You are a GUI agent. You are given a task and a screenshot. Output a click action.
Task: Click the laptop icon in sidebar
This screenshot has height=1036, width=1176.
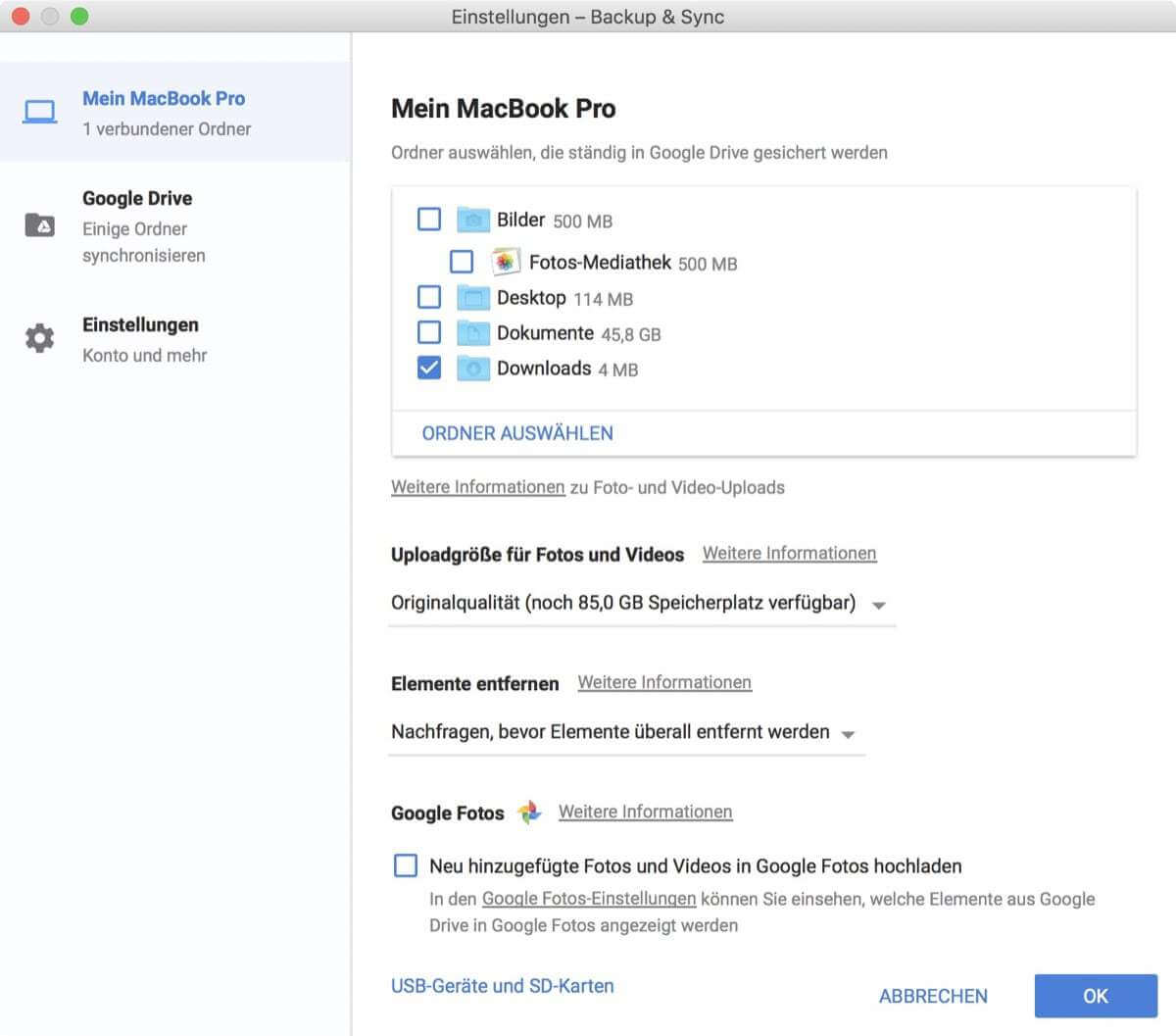[40, 113]
